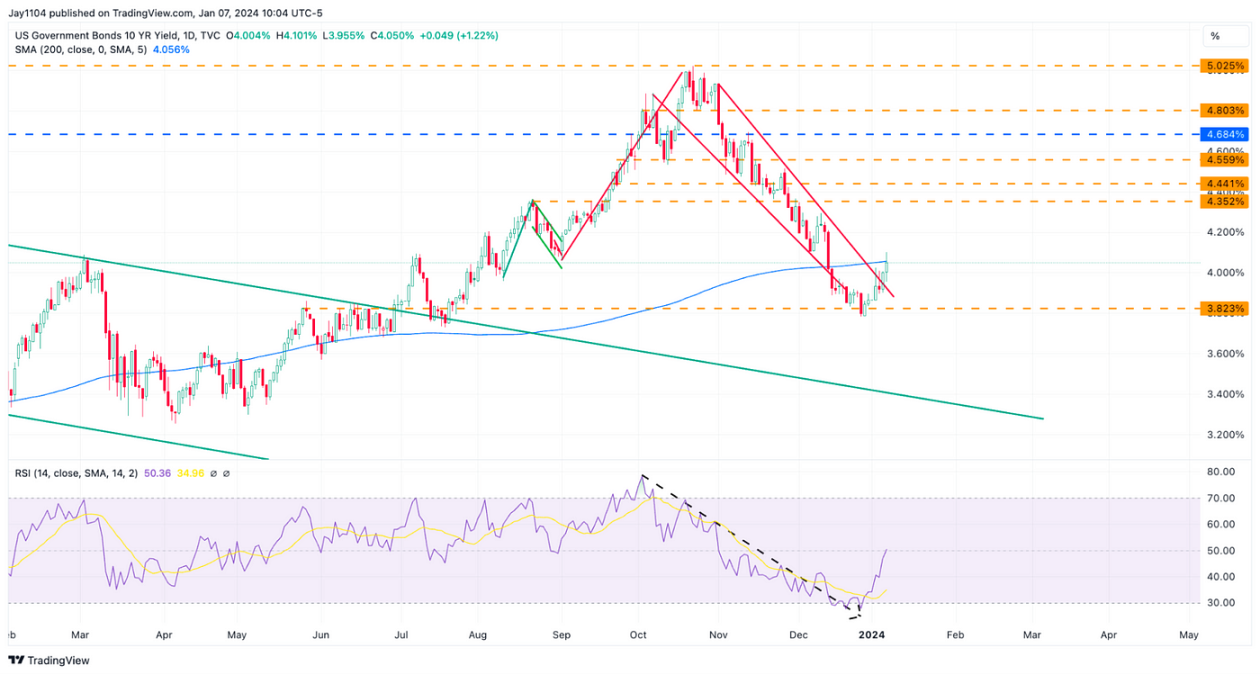Click the 70.00 level on RSI scale
Image resolution: width=1260 pixels, height=675 pixels.
[x=1220, y=498]
